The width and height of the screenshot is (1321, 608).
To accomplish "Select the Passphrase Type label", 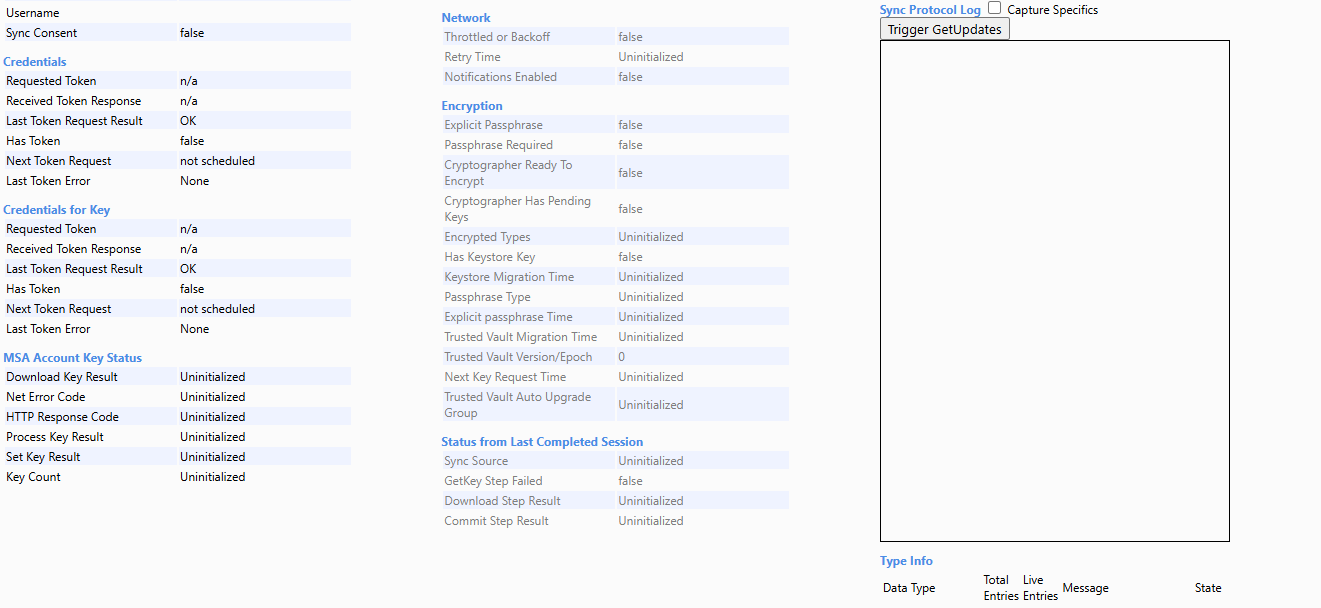I will 487,297.
